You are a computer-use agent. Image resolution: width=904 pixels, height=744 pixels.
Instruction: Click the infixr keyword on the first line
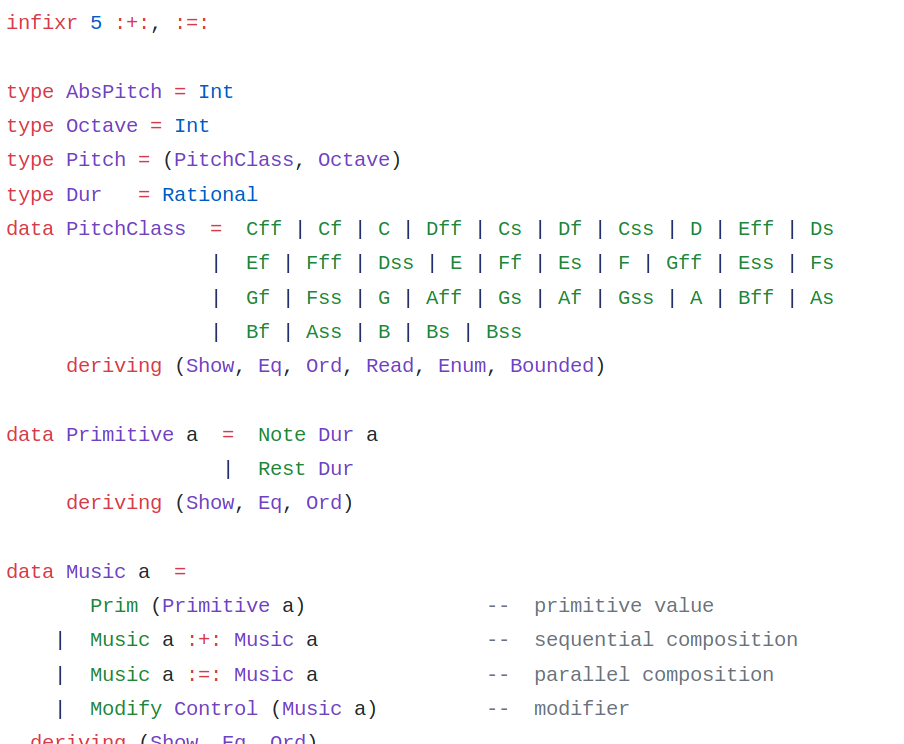tap(41, 23)
